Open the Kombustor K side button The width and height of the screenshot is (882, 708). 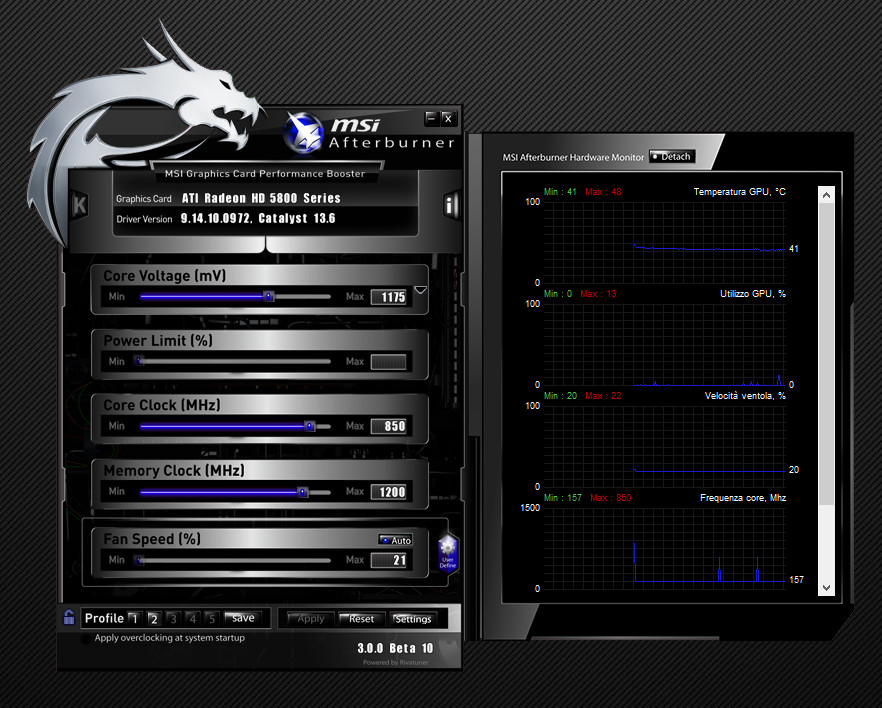pyautogui.click(x=80, y=205)
